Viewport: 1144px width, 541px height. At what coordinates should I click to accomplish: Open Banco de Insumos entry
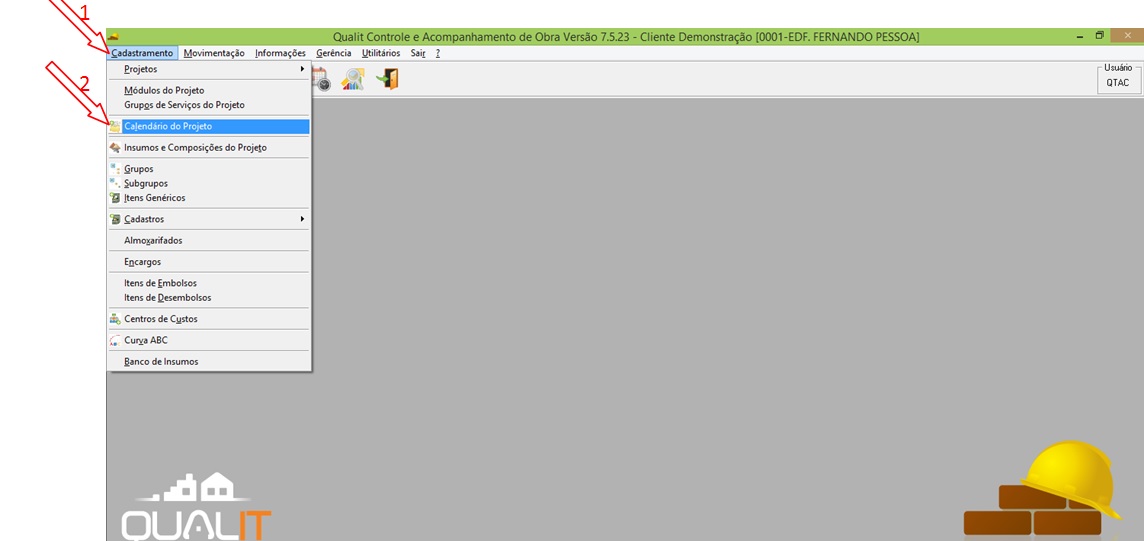[209, 362]
